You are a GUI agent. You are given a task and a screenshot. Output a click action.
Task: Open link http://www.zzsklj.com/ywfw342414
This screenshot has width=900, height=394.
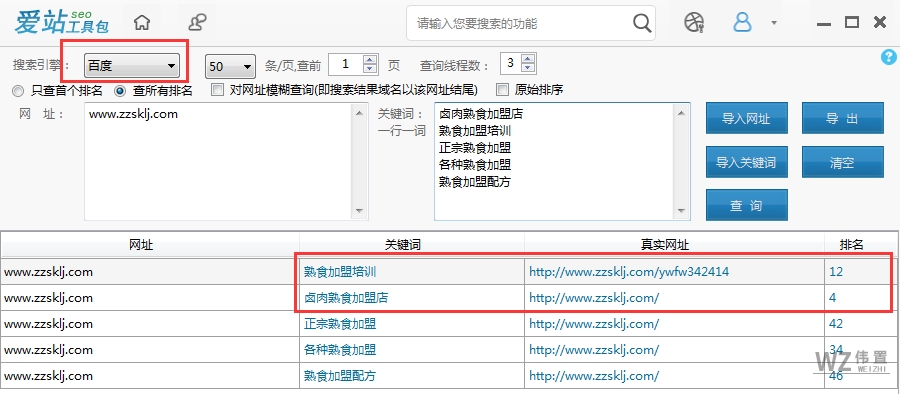[629, 272]
